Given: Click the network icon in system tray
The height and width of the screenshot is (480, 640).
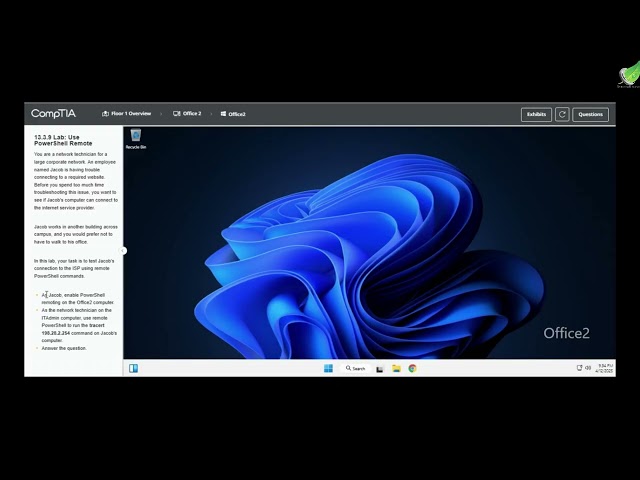Looking at the screenshot, I should click(579, 368).
